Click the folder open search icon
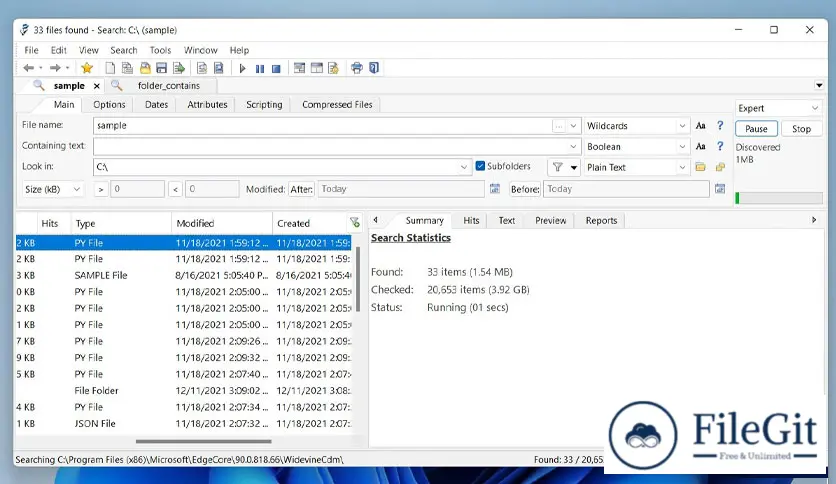 pos(145,68)
